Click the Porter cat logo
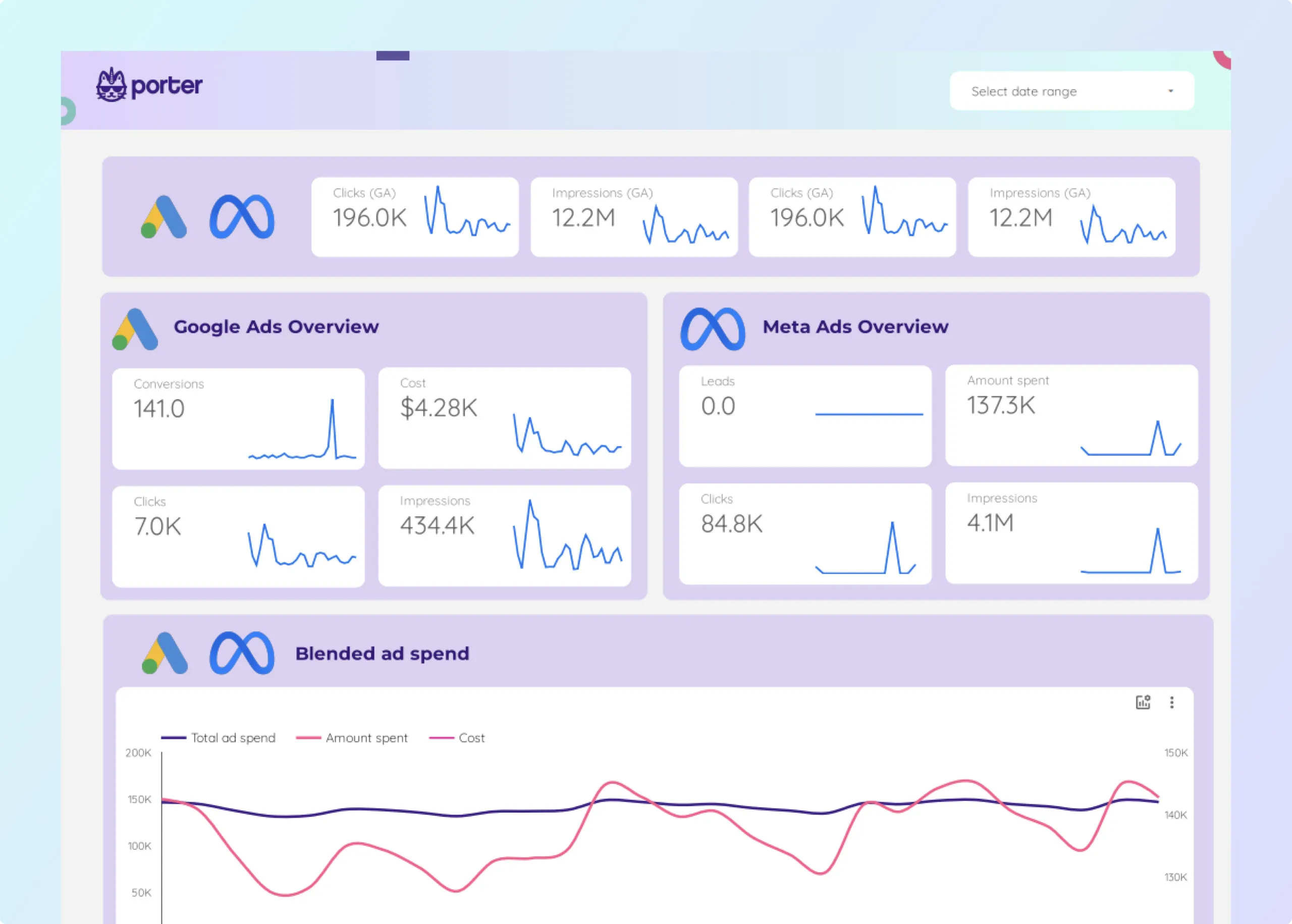This screenshot has height=924, width=1292. tap(112, 85)
